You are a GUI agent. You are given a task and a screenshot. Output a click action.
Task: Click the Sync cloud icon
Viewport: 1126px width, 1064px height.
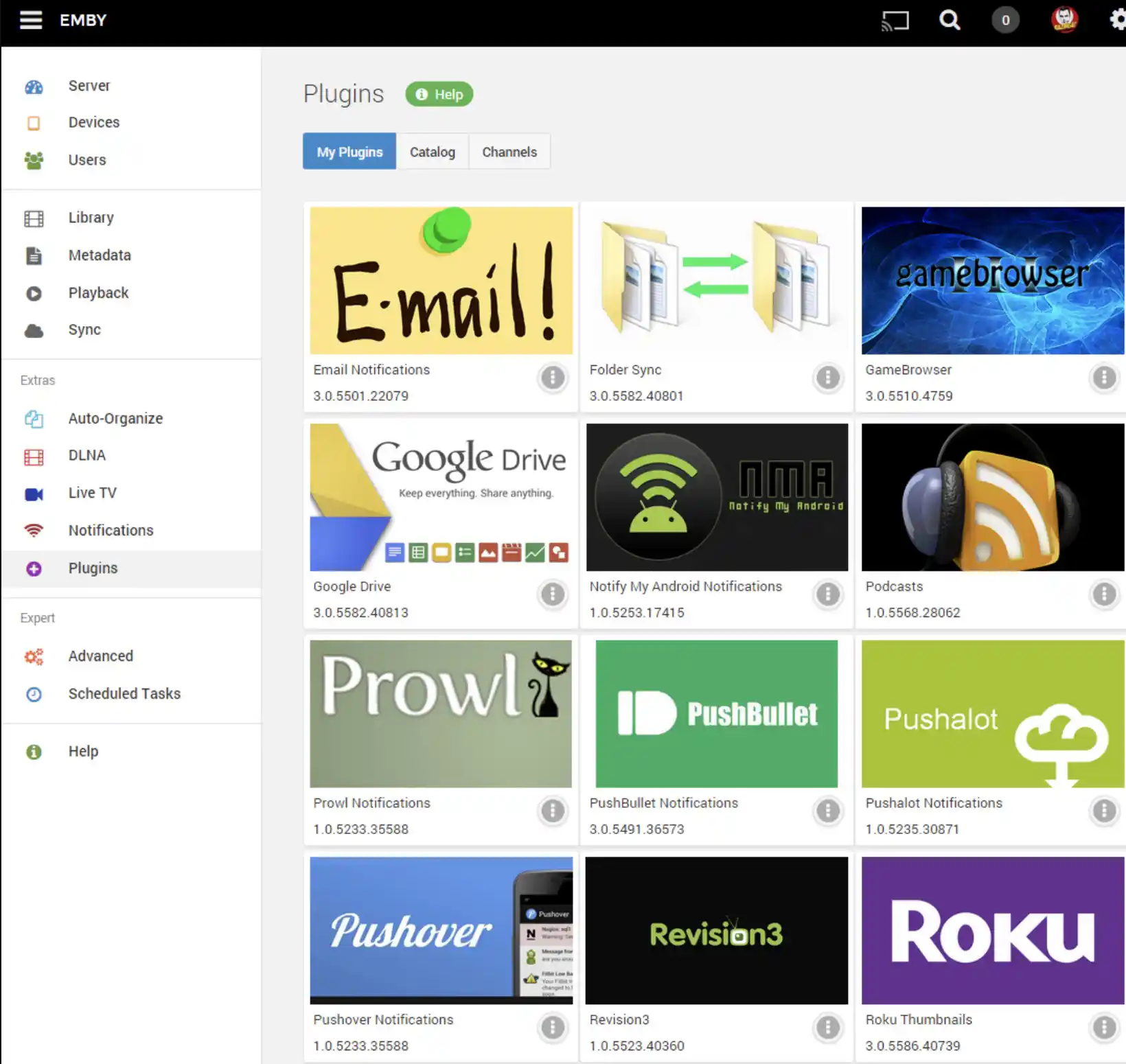[34, 331]
